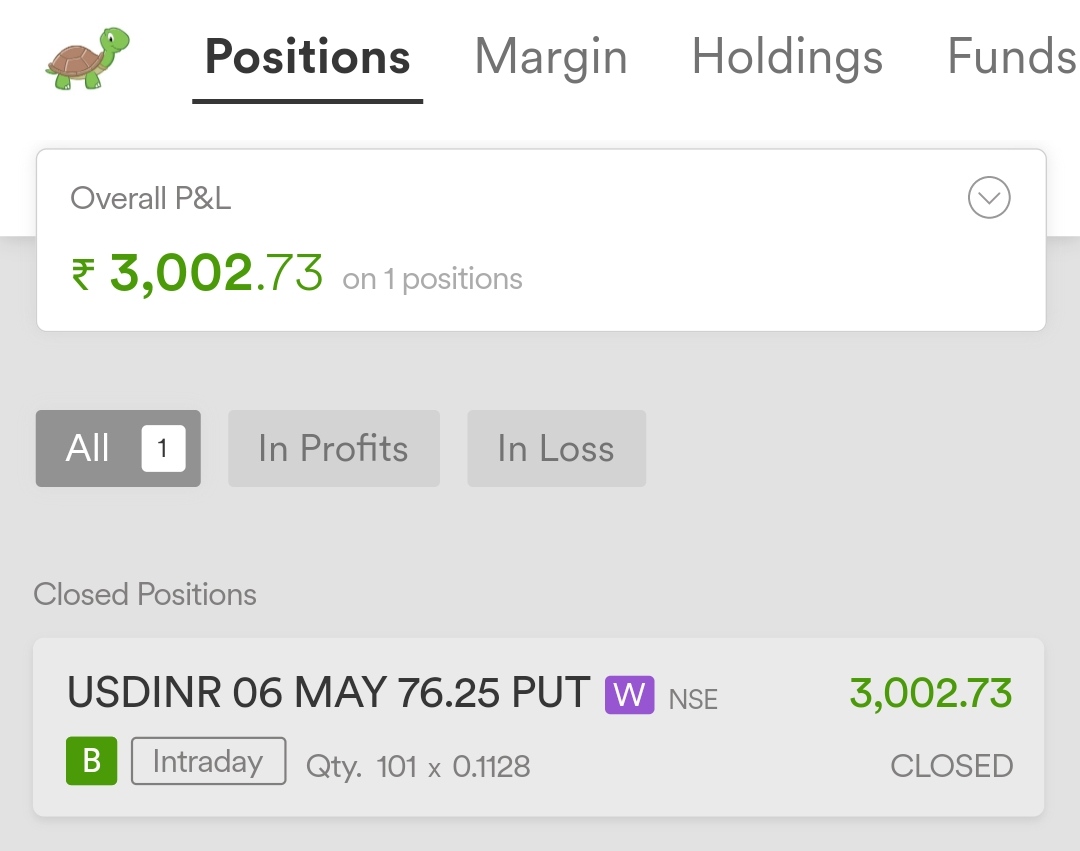
Task: Click the position P&L 3,002.73 value
Action: click(931, 693)
